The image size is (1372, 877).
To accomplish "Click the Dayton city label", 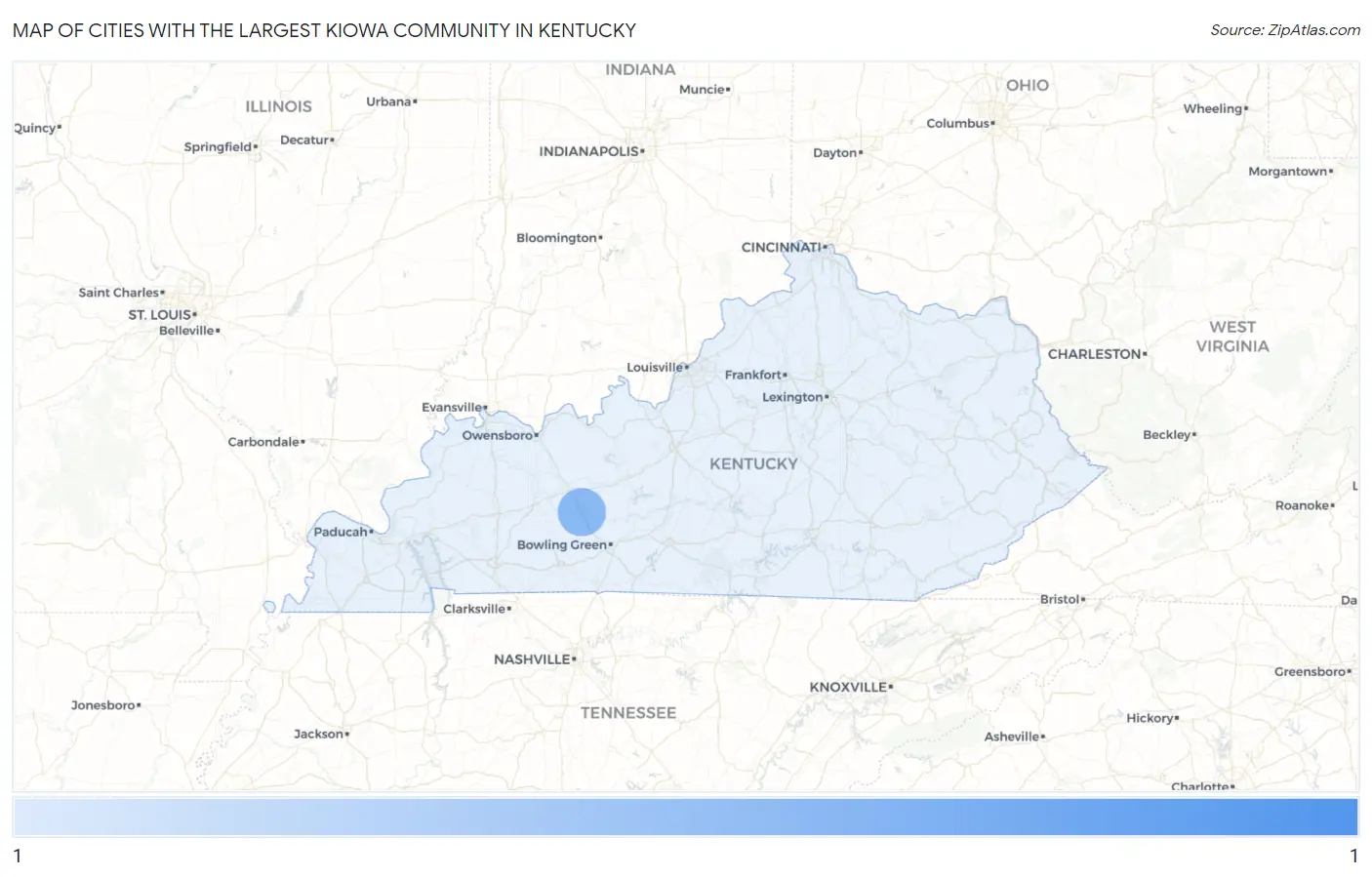I will coord(835,153).
